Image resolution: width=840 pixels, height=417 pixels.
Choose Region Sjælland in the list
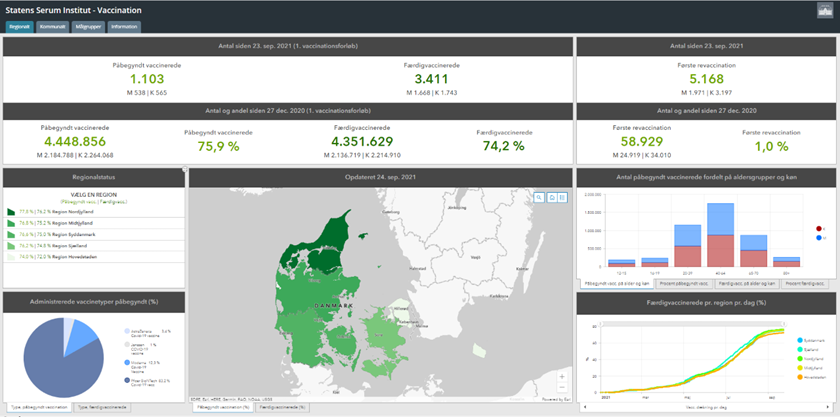[x=94, y=246]
